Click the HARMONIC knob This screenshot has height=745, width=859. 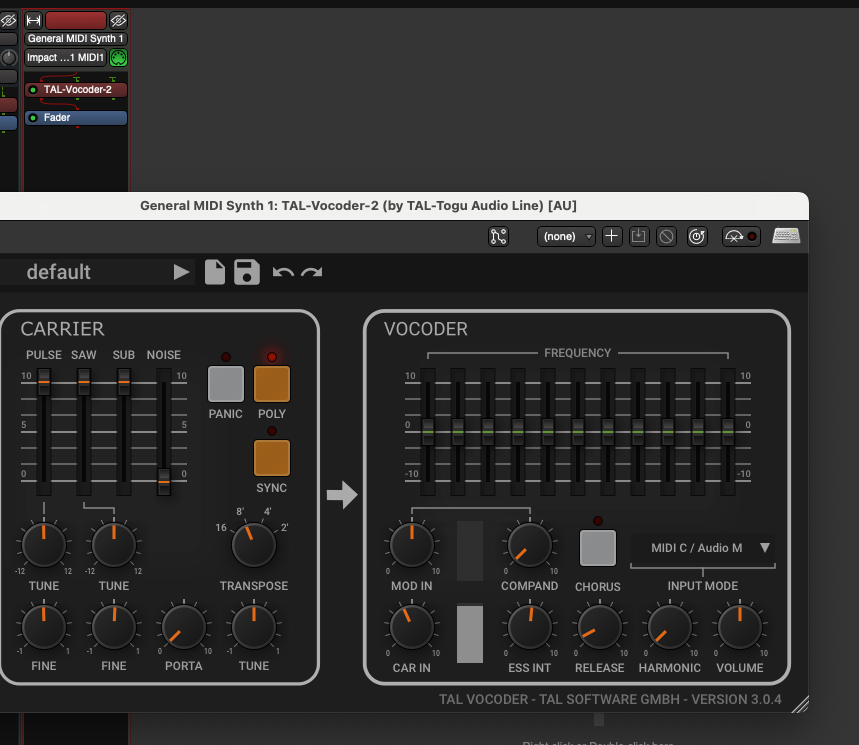(669, 627)
